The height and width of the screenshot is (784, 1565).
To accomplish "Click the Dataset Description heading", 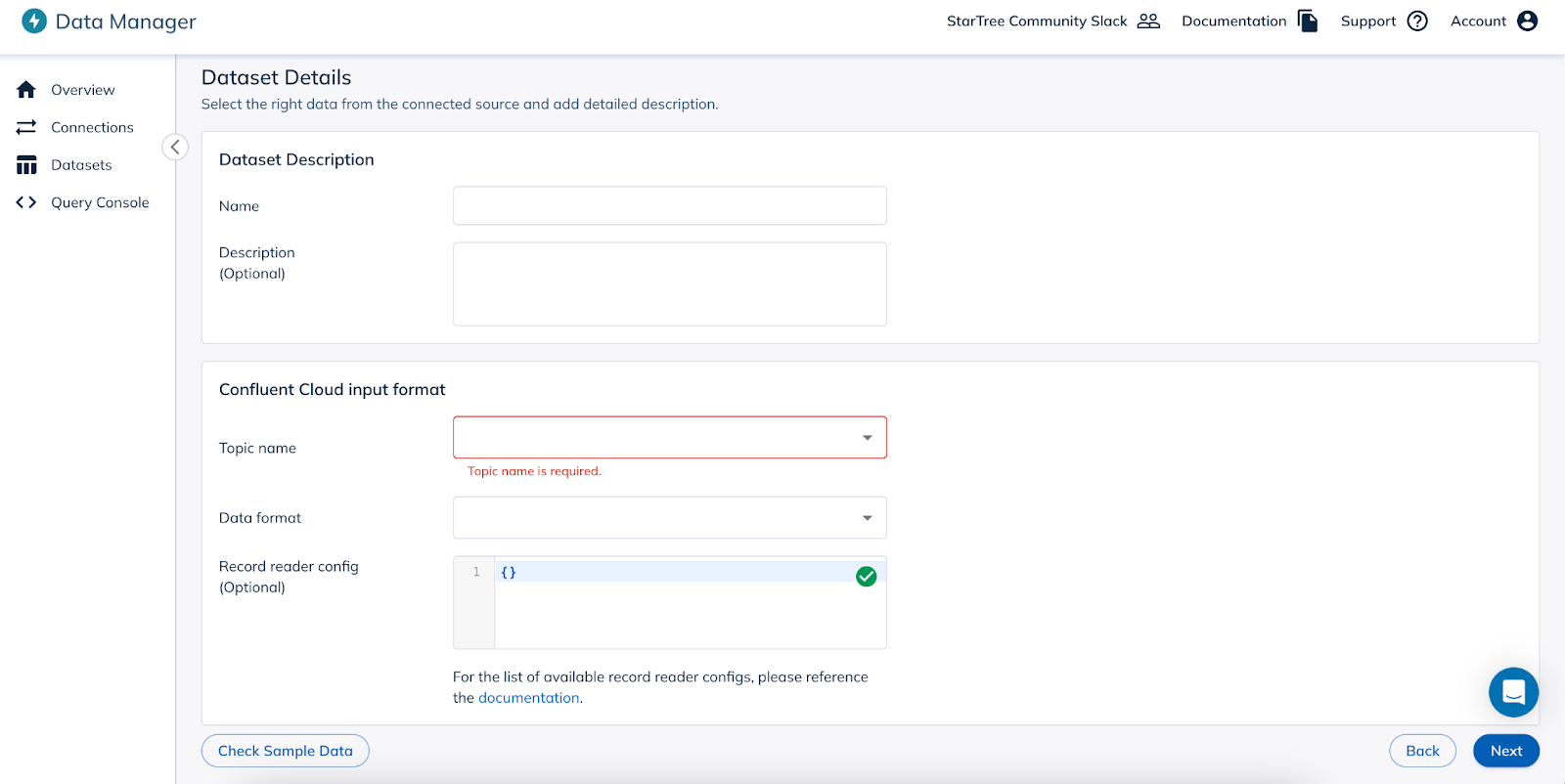I will coord(296,159).
